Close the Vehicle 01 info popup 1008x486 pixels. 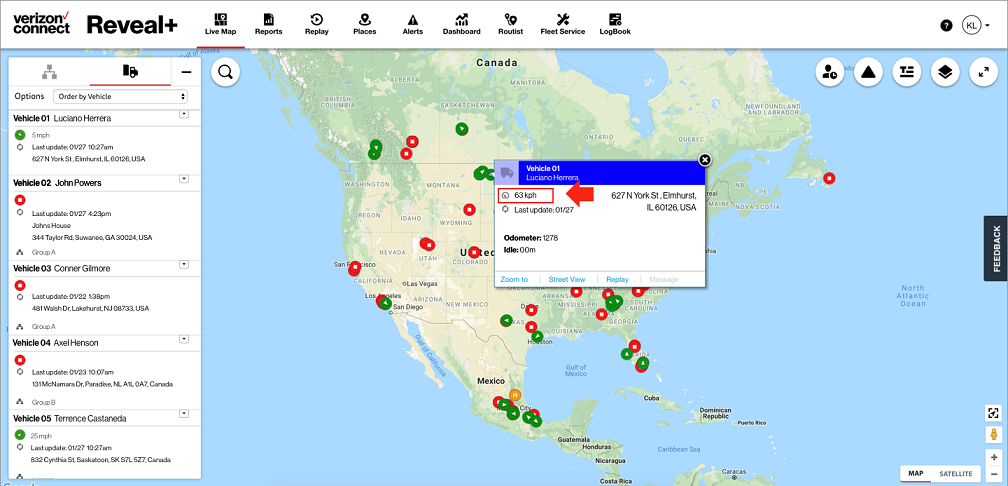pos(705,159)
